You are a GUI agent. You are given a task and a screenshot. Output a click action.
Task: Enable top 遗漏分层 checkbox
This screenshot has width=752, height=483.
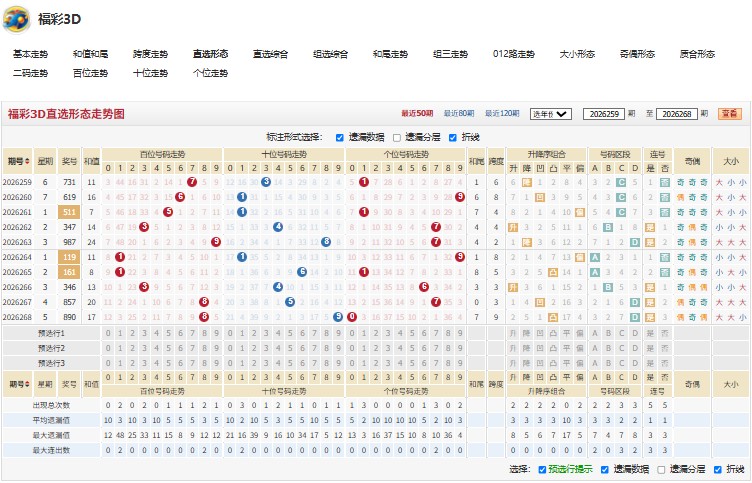click(x=397, y=138)
